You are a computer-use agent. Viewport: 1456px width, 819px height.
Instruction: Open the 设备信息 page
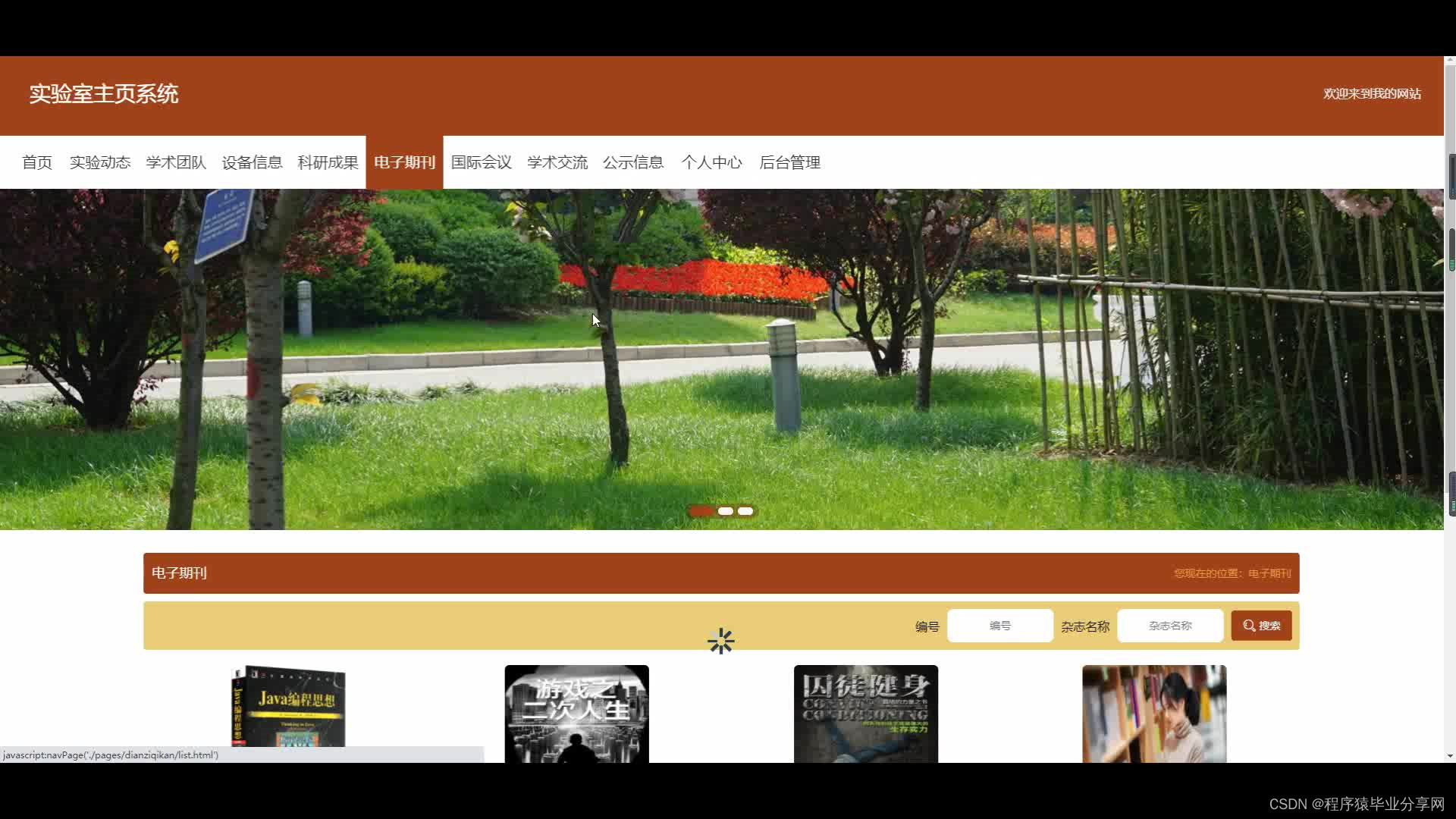pos(252,162)
